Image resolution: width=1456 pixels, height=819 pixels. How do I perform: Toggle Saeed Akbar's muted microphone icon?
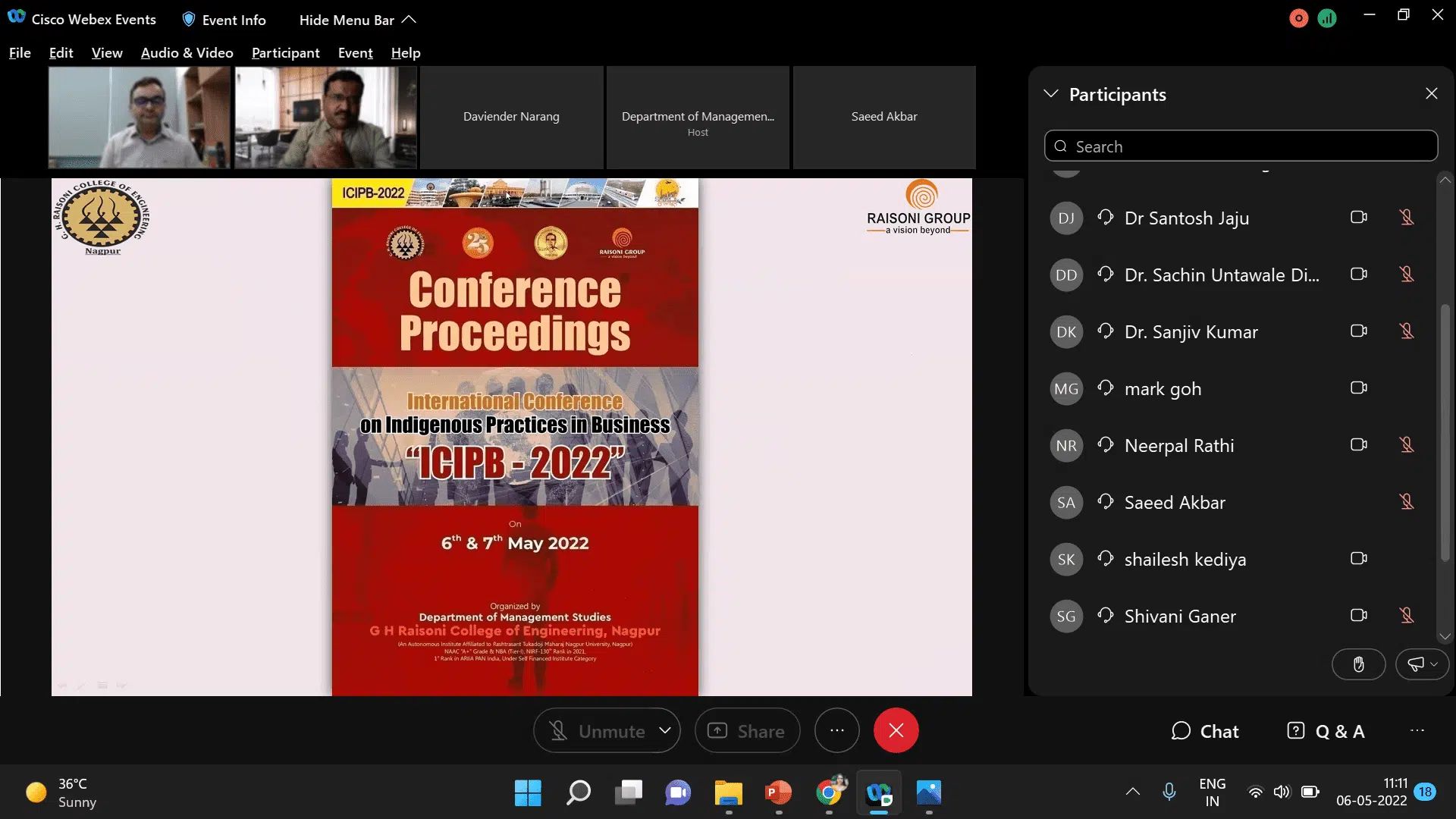1407,502
